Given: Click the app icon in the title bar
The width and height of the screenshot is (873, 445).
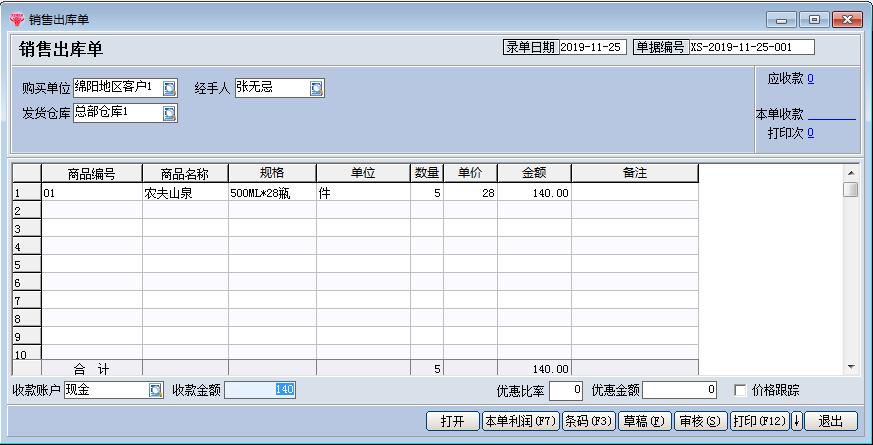Looking at the screenshot, I should click(x=16, y=19).
